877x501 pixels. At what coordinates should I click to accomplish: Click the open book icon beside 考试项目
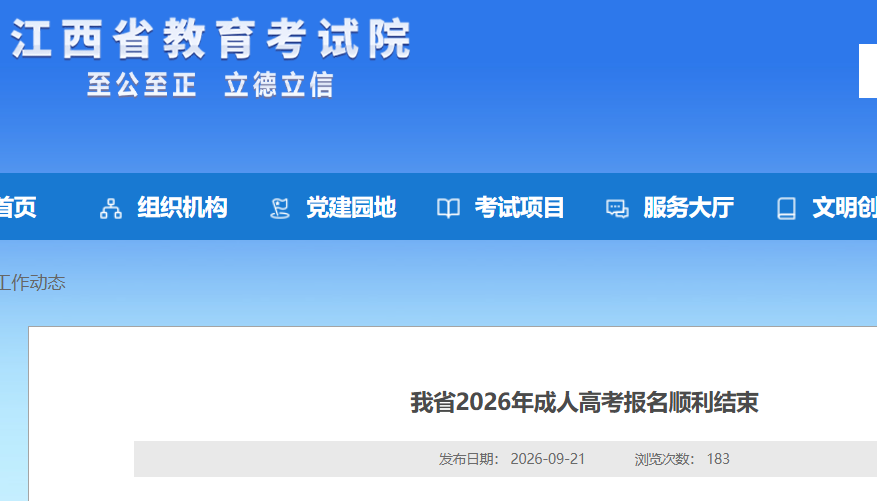[x=448, y=209]
